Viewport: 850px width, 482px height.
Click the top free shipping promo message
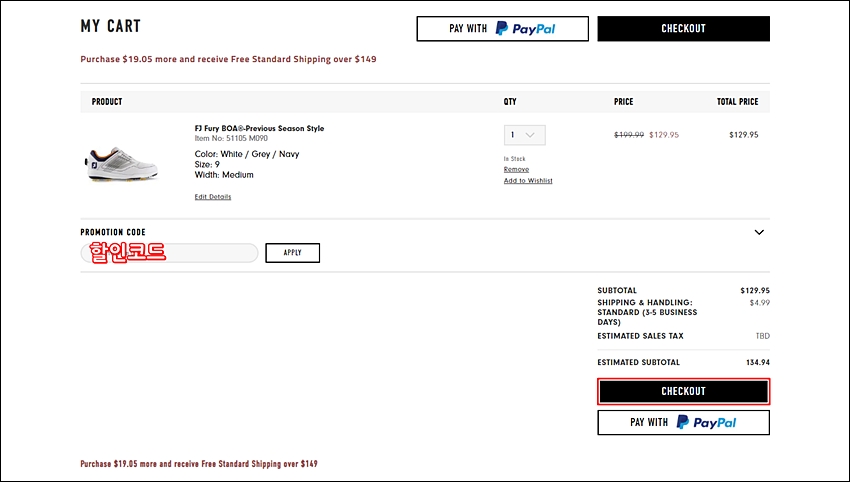pyautogui.click(x=228, y=59)
